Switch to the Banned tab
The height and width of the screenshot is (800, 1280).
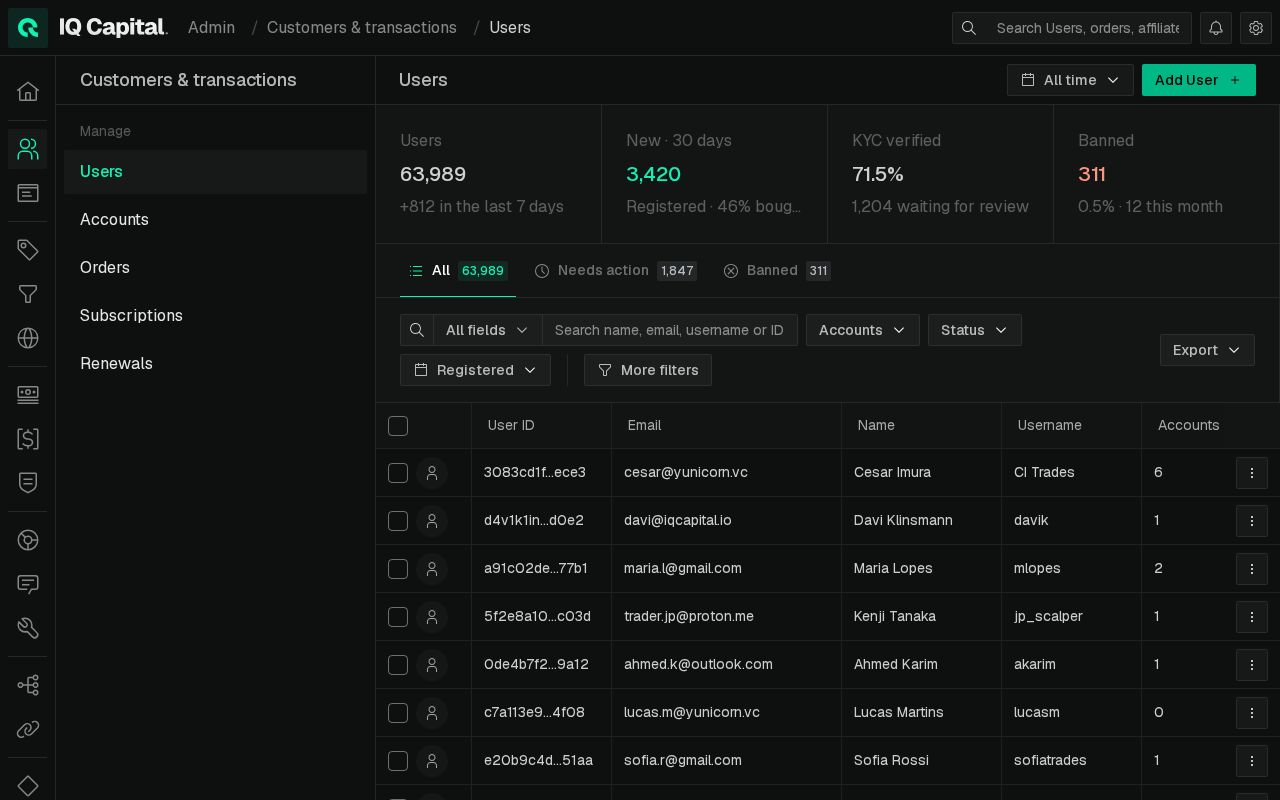tap(777, 271)
